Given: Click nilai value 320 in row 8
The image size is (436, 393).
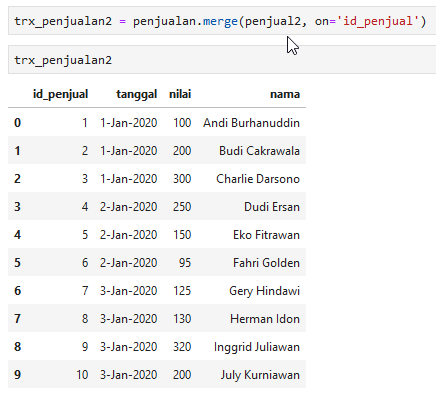Looking at the screenshot, I should point(182,347).
